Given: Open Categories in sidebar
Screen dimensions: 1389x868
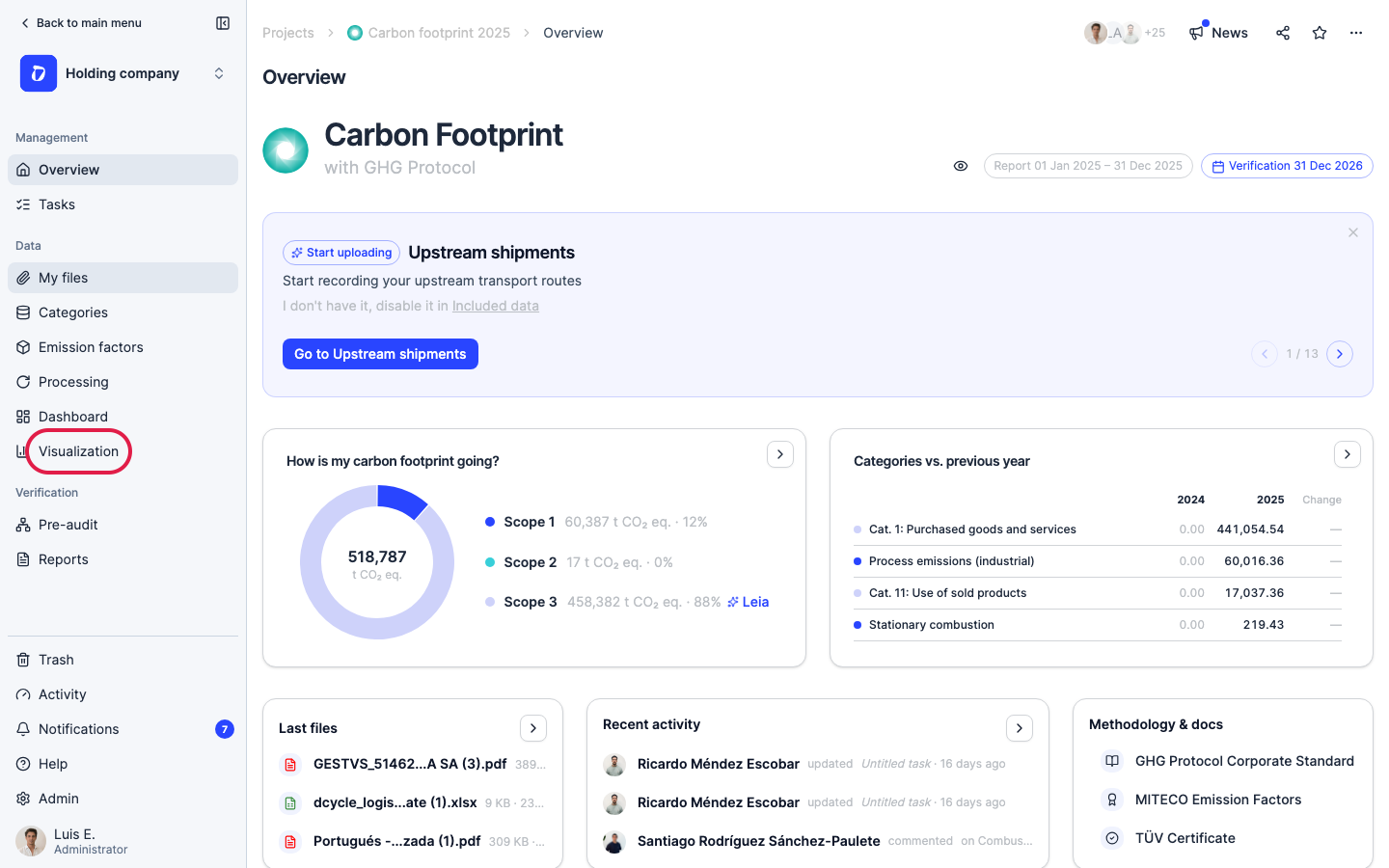Looking at the screenshot, I should 123,312.
